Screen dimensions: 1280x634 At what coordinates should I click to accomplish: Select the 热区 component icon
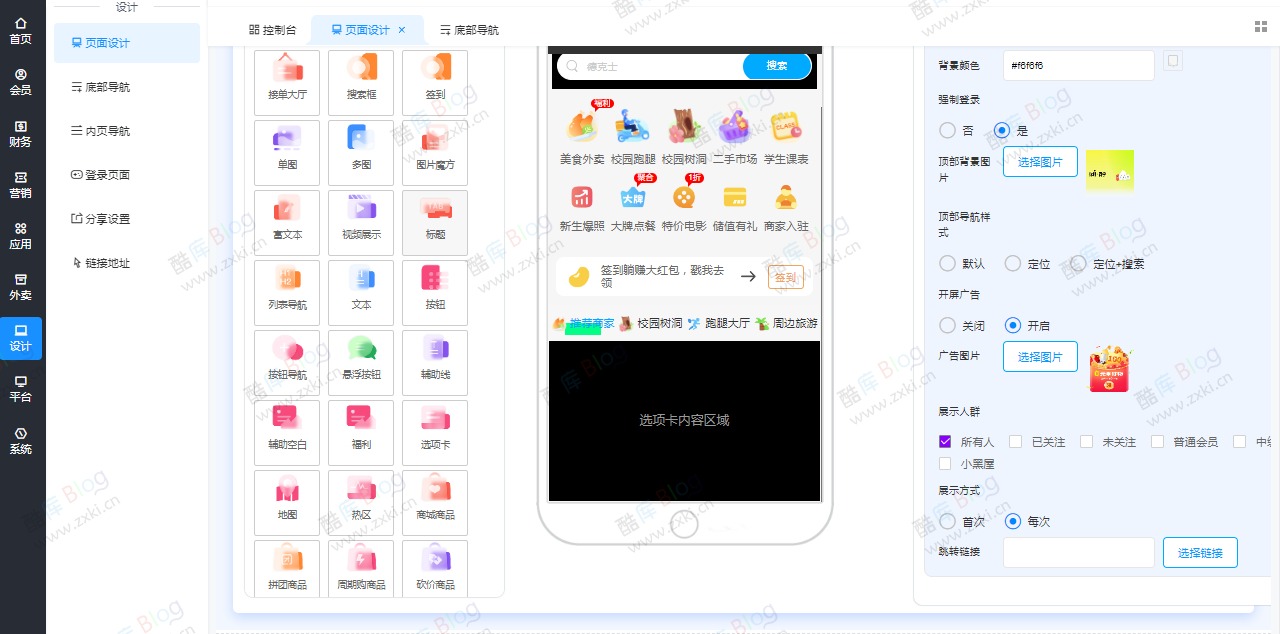coord(361,502)
